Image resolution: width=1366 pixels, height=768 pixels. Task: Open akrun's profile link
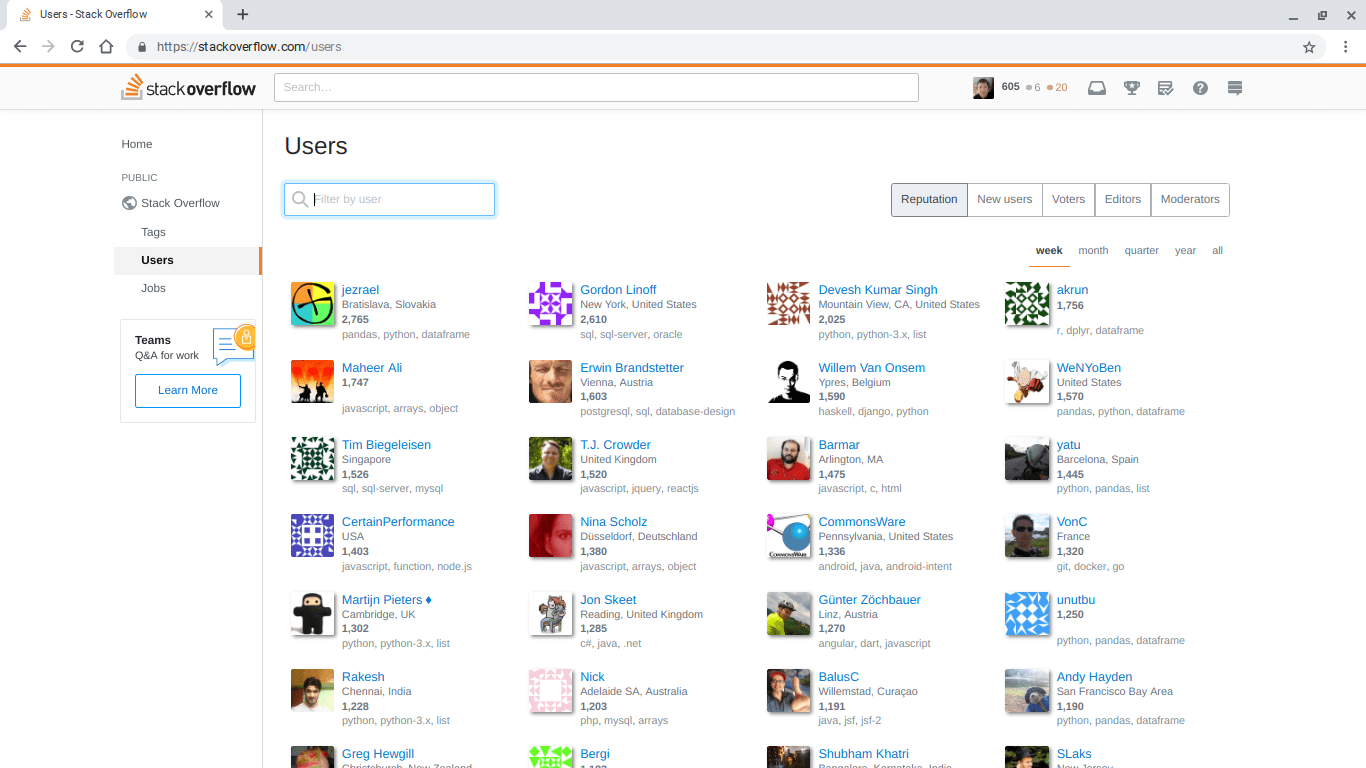pos(1072,290)
